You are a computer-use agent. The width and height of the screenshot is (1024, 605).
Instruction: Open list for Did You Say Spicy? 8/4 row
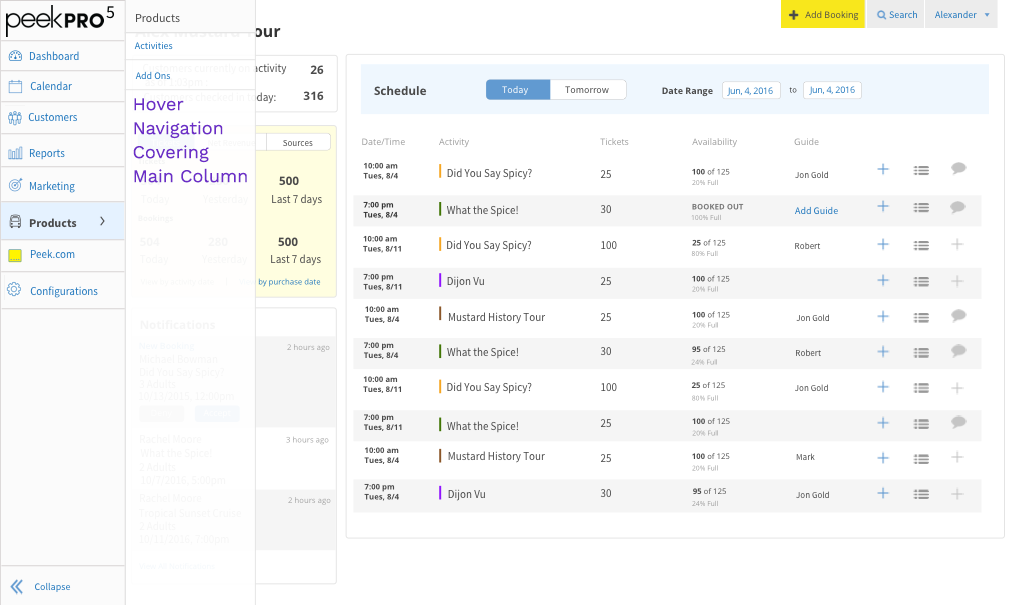921,171
